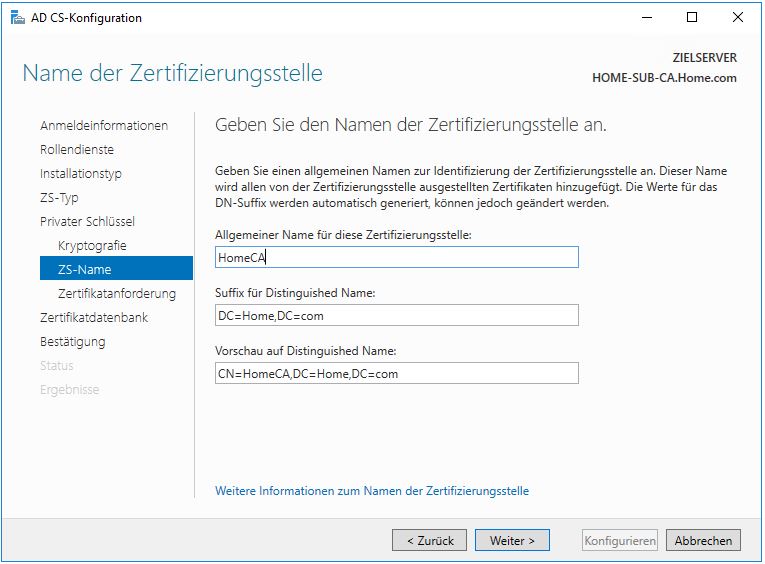Image resolution: width=765 pixels, height=564 pixels.
Task: Jump to the Bestätigung step
Action: pos(72,342)
